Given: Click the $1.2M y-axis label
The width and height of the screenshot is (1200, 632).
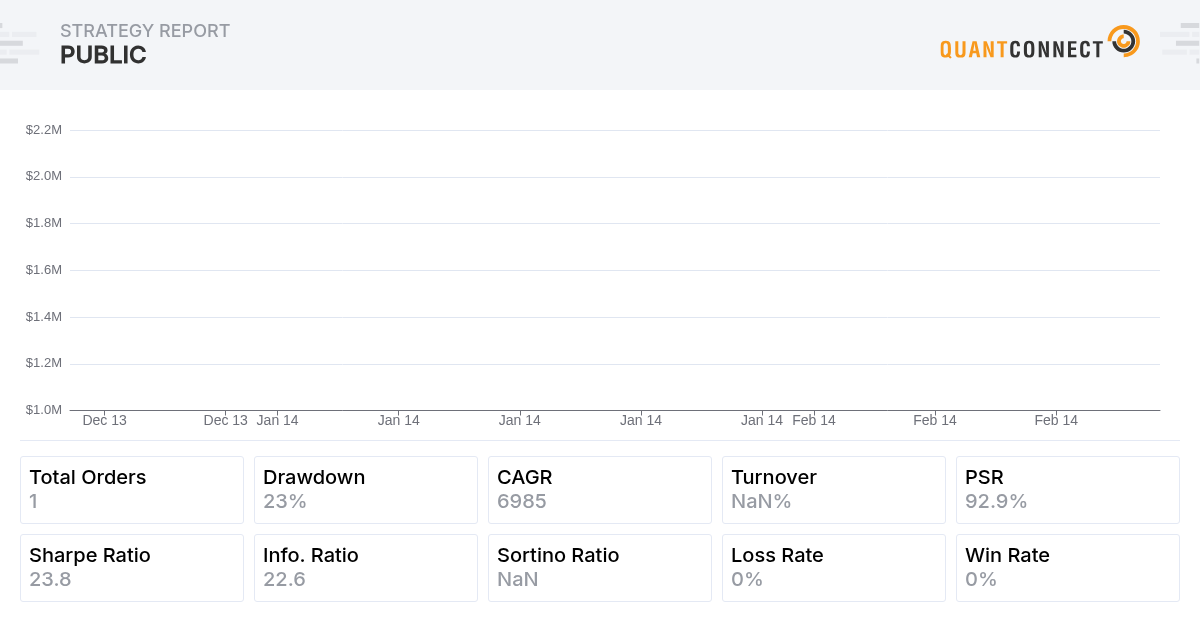Looking at the screenshot, I should pyautogui.click(x=44, y=363).
